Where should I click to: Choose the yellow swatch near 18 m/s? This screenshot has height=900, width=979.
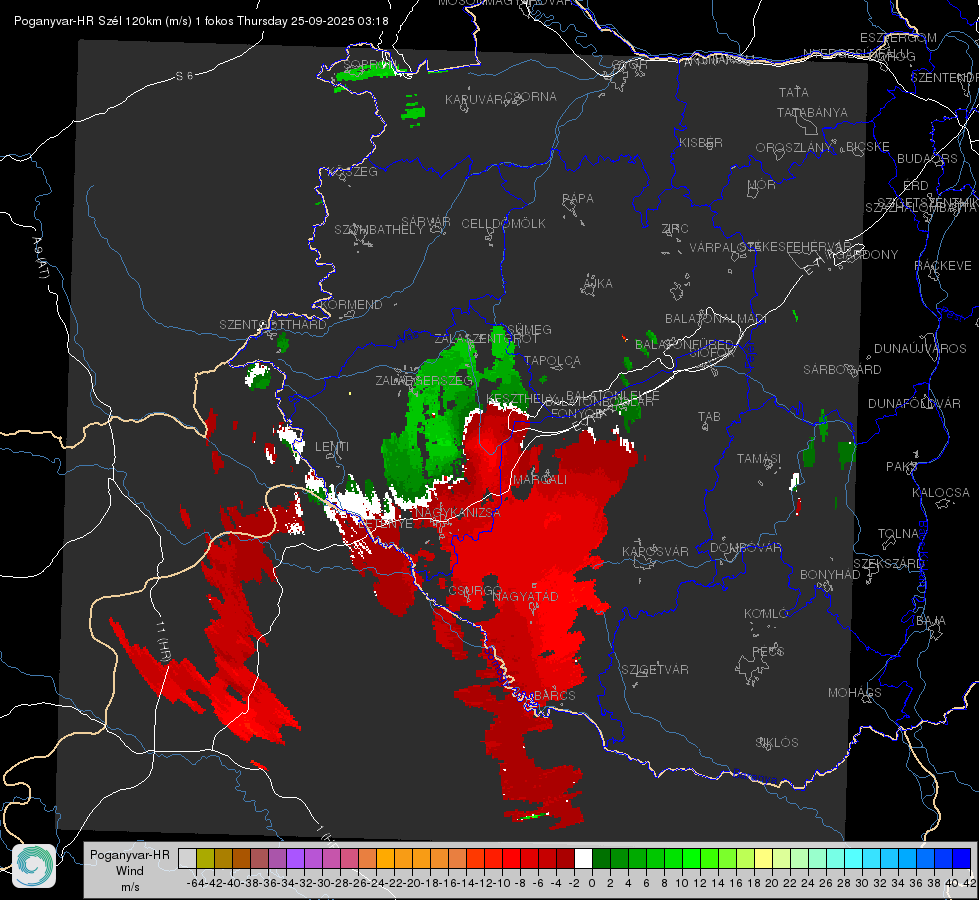click(x=763, y=858)
